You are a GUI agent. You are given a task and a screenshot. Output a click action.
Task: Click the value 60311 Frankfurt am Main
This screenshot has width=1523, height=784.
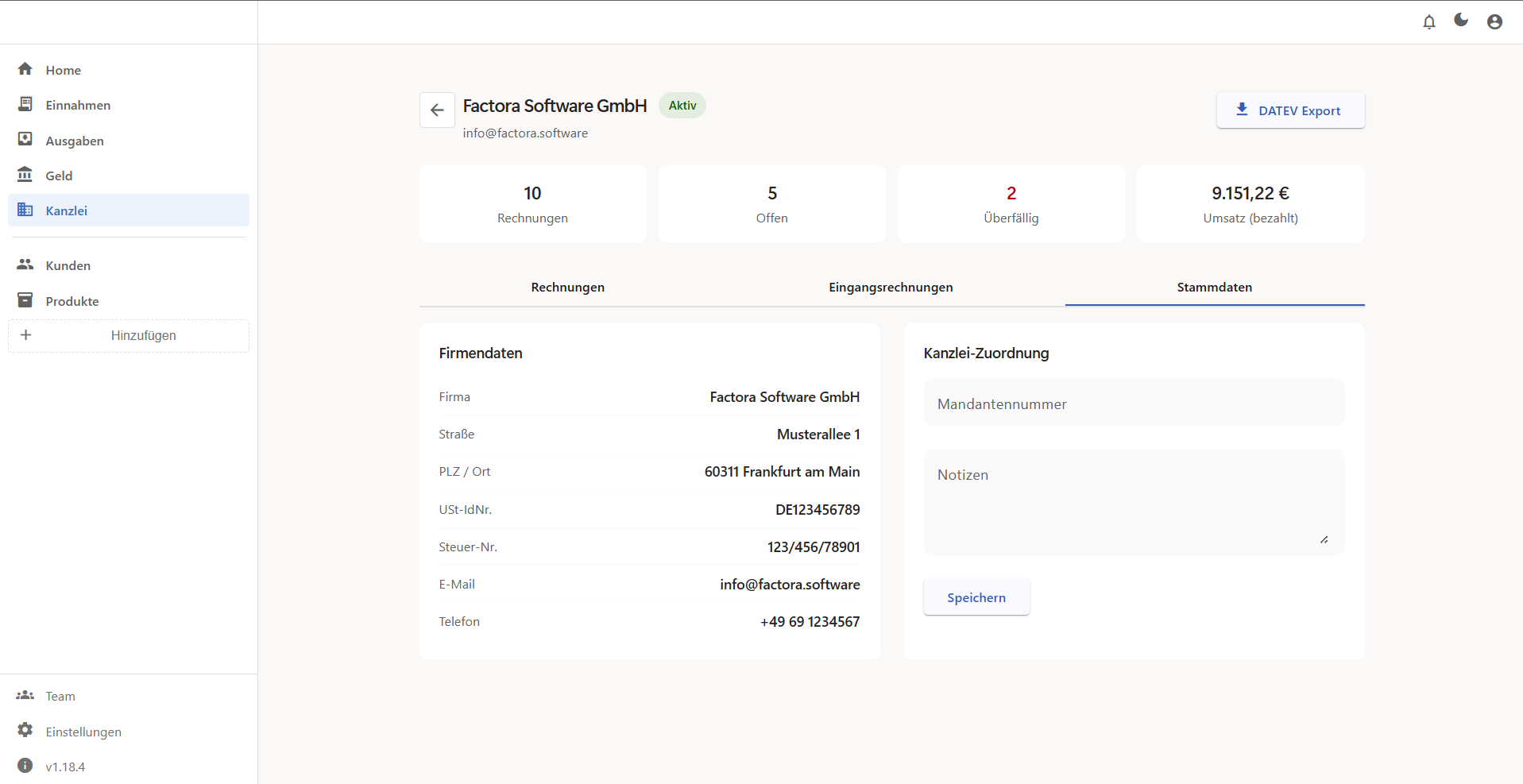(x=783, y=472)
